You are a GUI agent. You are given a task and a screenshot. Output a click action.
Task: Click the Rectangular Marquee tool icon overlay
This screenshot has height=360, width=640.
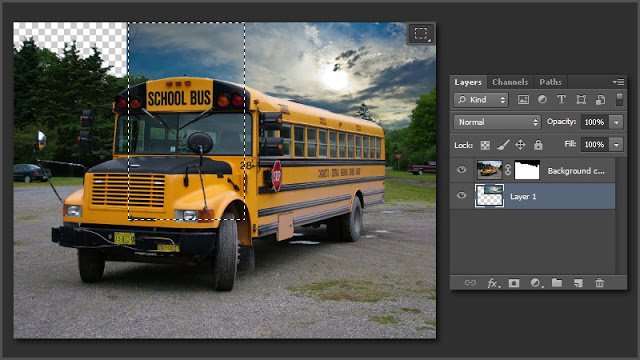(421, 33)
